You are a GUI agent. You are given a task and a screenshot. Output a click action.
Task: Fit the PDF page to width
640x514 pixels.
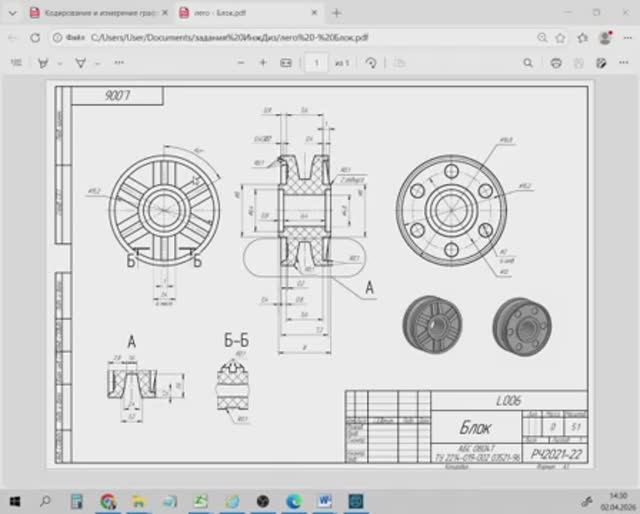(x=286, y=63)
